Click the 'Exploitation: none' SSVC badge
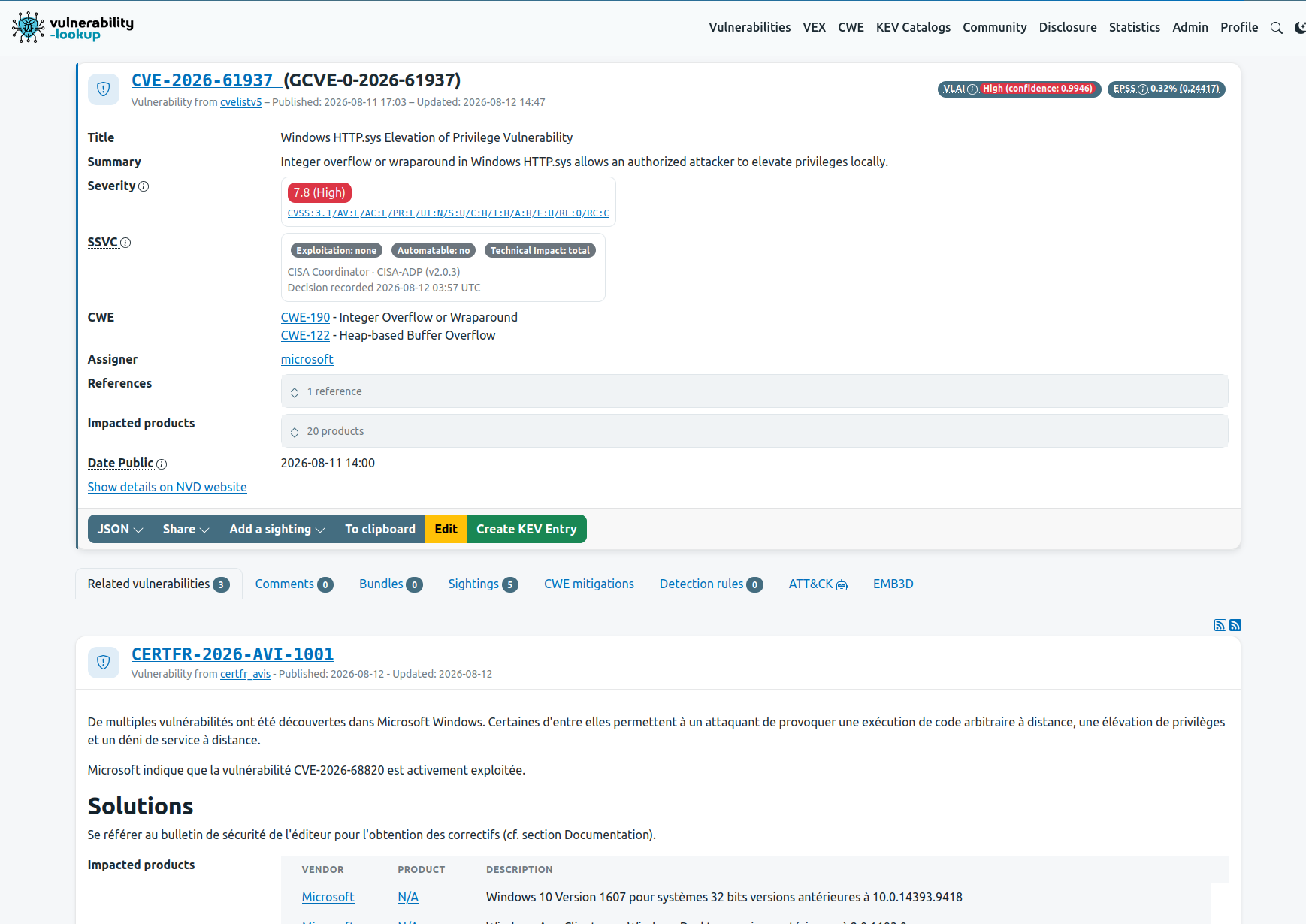Viewport: 1306px width, 924px height. [337, 251]
